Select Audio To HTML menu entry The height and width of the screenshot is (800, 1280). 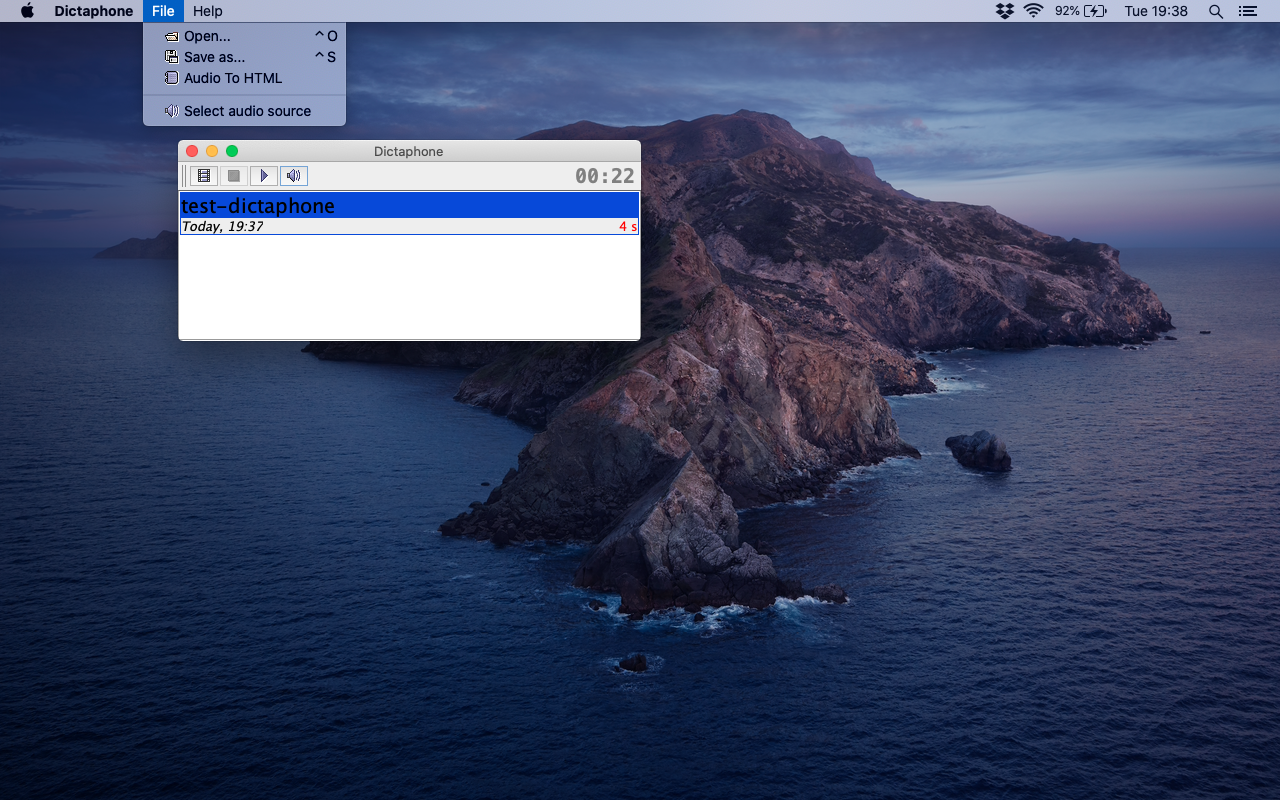point(233,78)
